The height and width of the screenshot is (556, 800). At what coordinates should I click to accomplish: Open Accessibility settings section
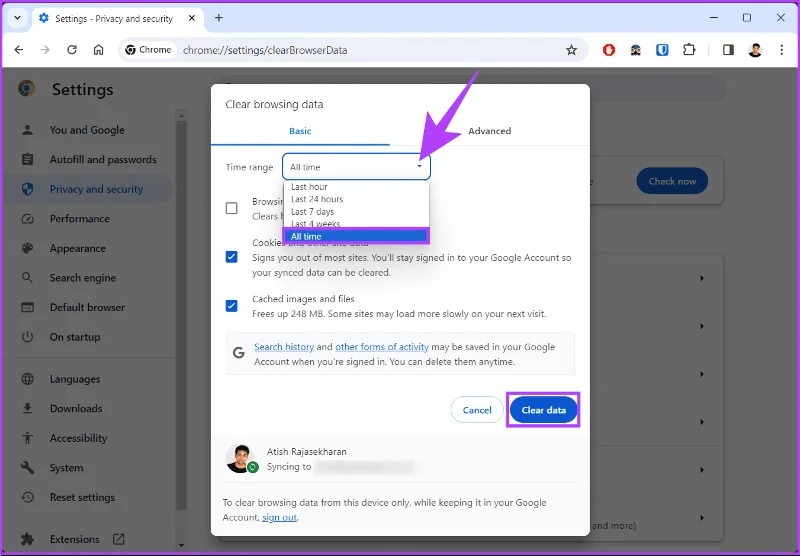click(78, 438)
